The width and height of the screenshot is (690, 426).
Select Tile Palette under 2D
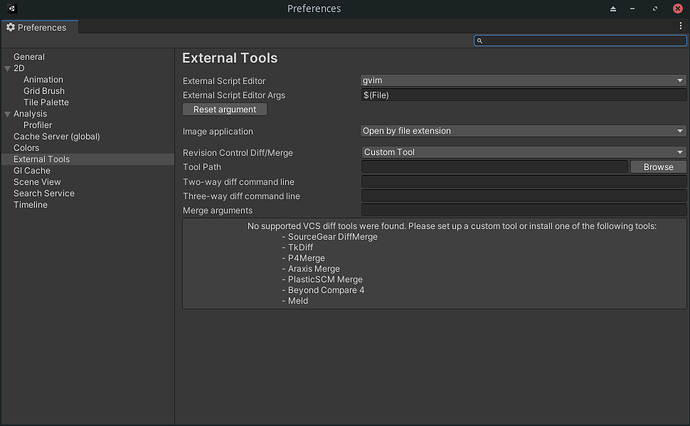46,103
